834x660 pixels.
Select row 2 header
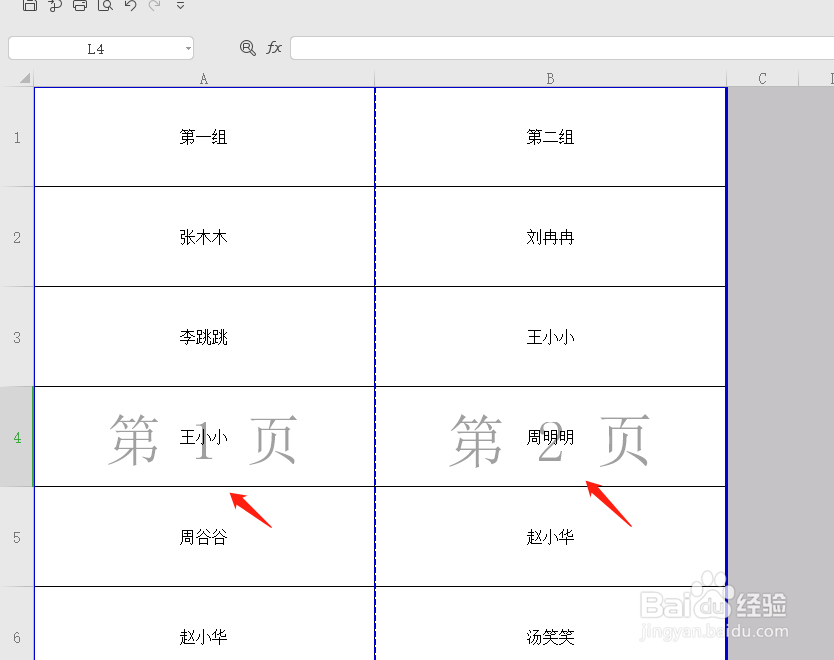17,237
